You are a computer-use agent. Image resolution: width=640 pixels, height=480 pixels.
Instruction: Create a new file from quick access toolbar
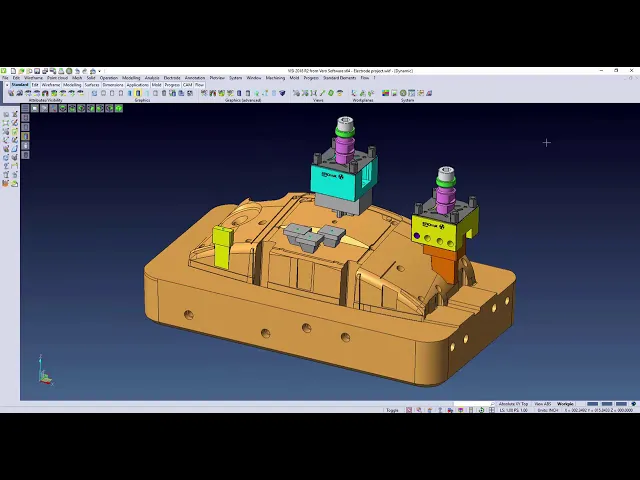pyautogui.click(x=13, y=71)
